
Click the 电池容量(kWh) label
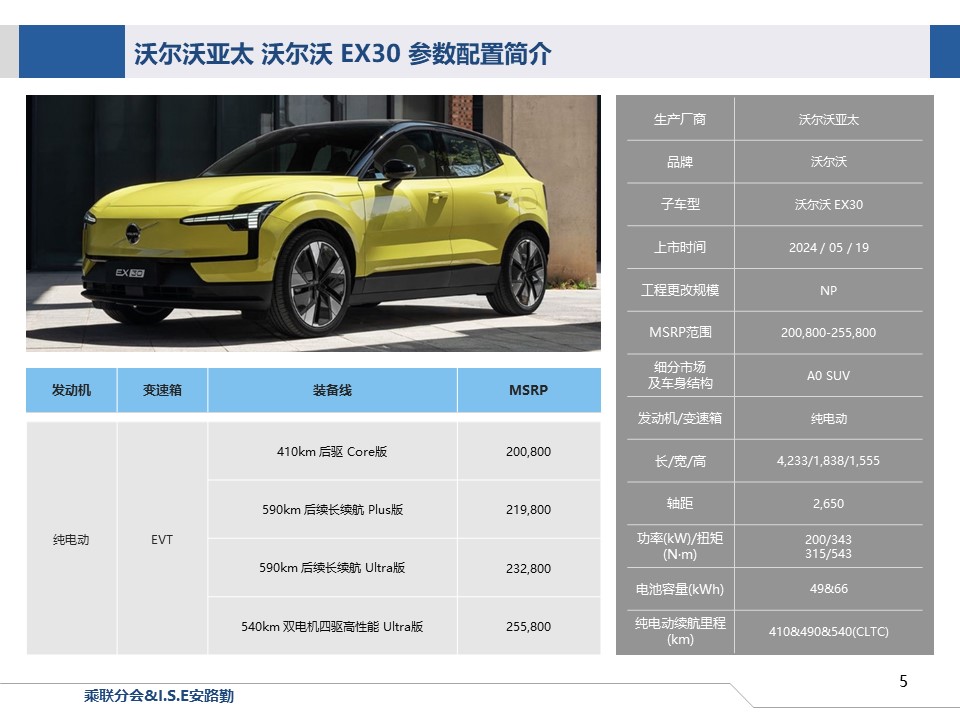pyautogui.click(x=680, y=589)
